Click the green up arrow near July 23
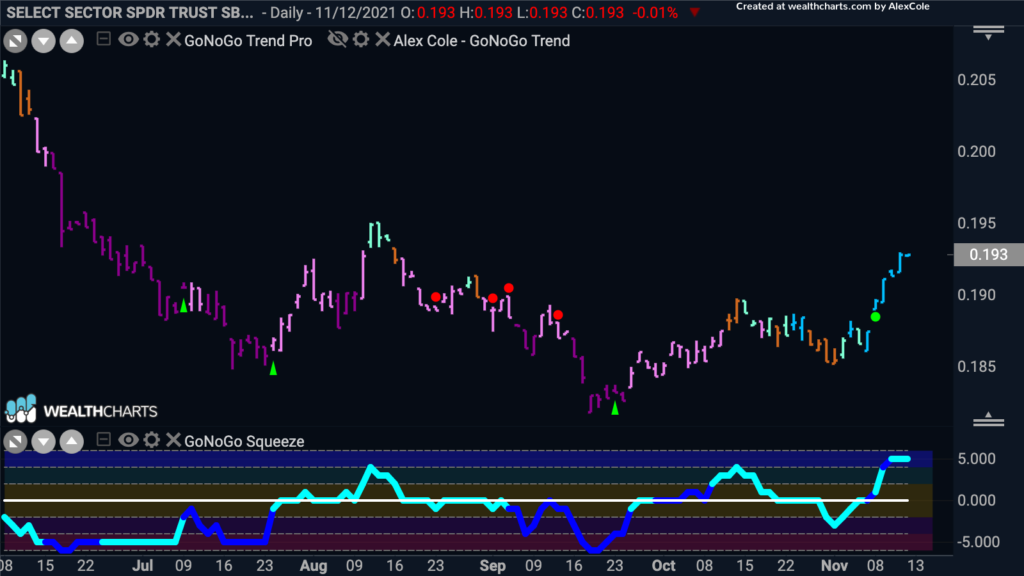The height and width of the screenshot is (576, 1024). click(273, 369)
